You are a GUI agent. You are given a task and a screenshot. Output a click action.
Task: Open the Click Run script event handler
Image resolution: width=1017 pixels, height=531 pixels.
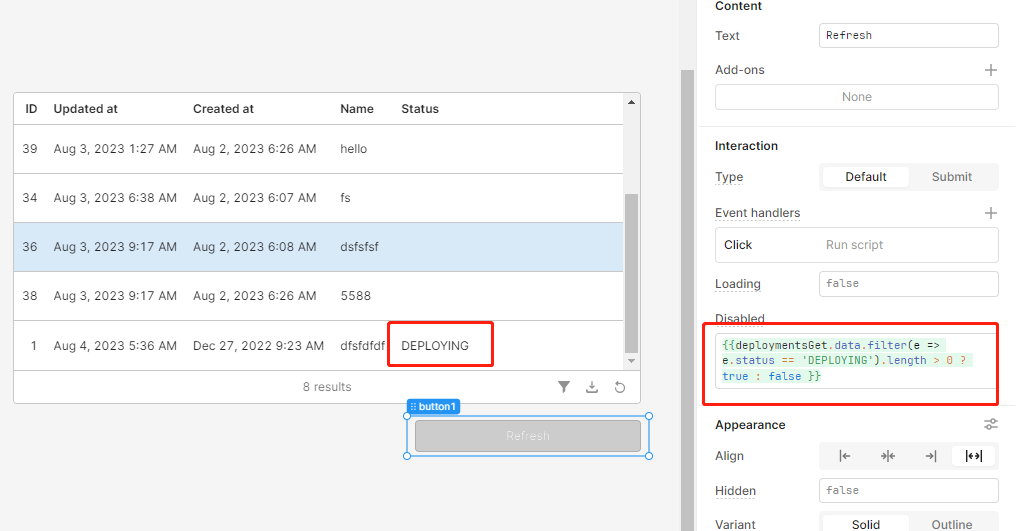(x=856, y=245)
